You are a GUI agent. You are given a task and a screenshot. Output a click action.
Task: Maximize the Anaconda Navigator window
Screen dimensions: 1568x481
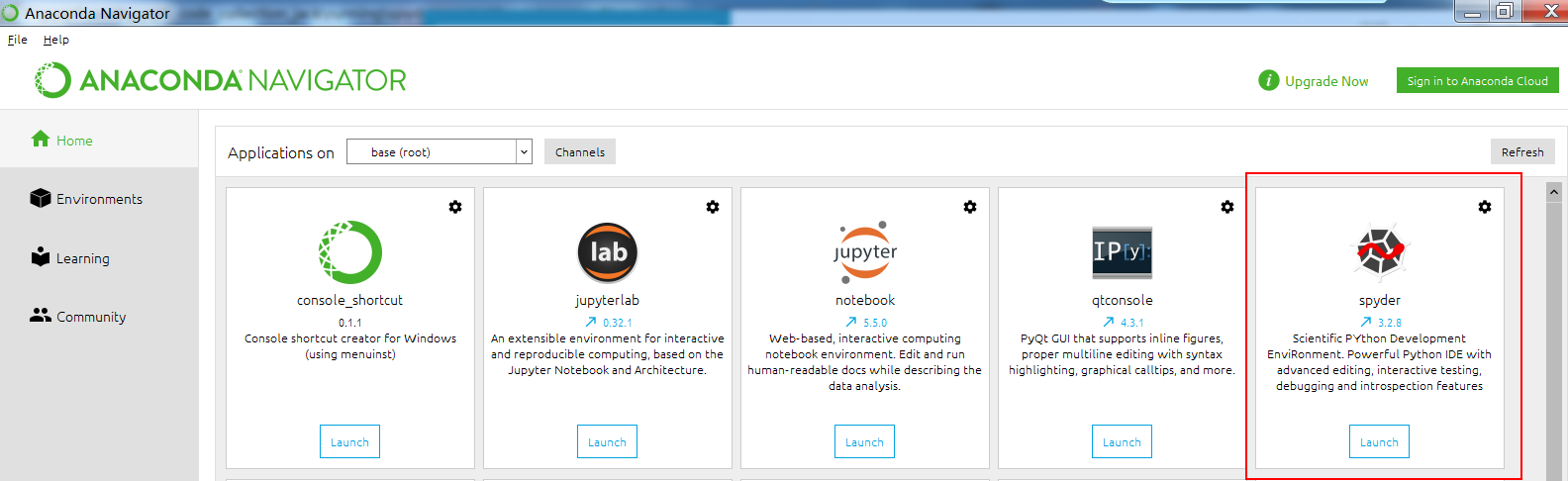click(x=1504, y=11)
